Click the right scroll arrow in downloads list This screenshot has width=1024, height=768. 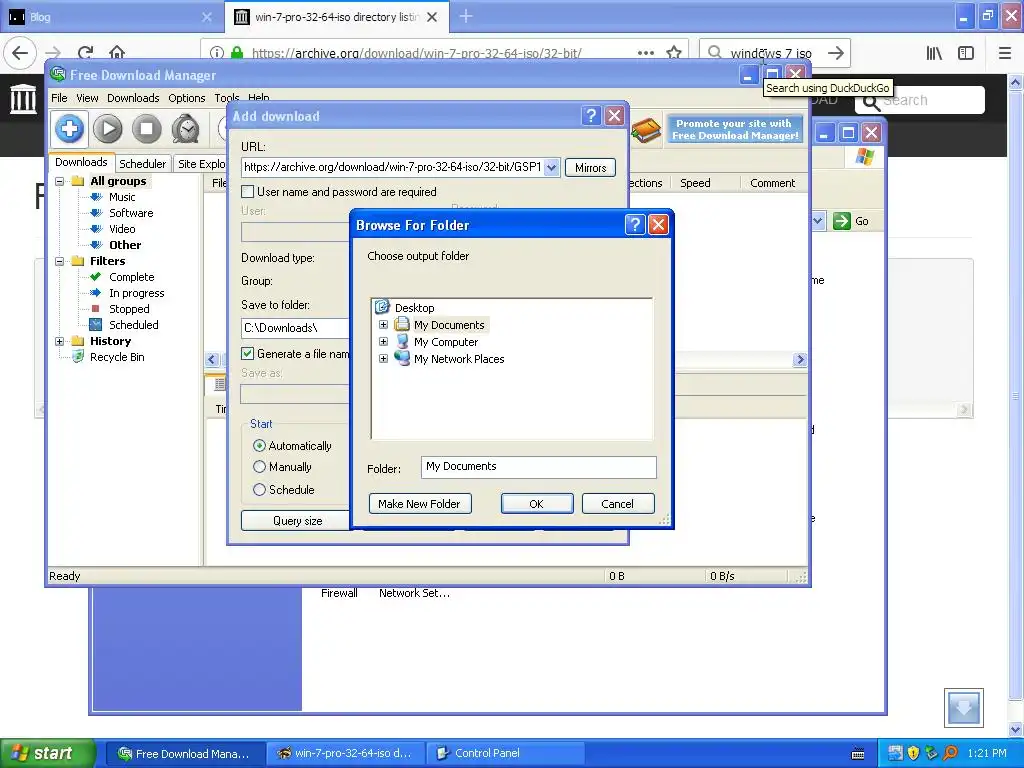(800, 359)
